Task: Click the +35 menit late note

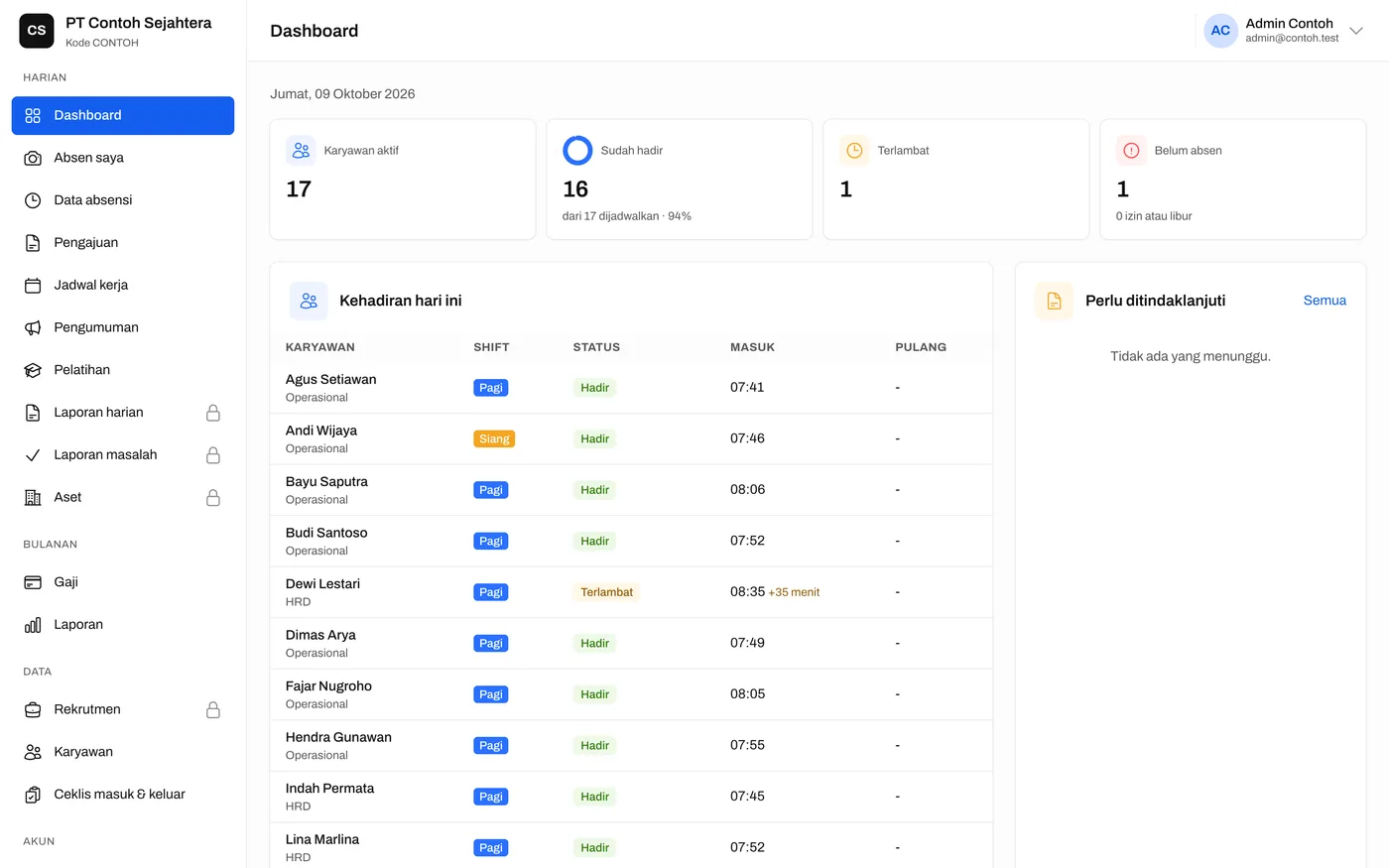Action: [x=794, y=592]
